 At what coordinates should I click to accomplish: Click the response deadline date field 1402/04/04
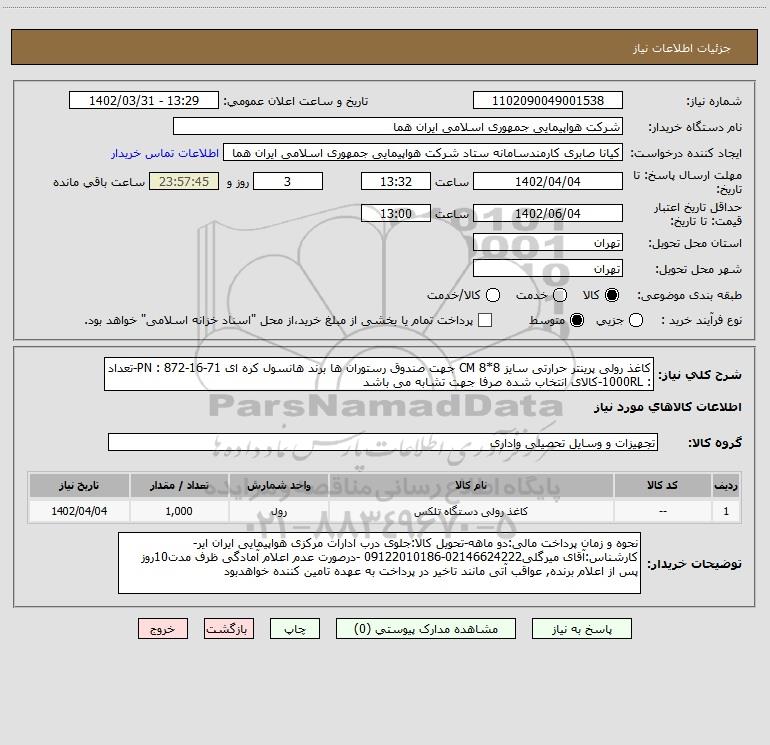(547, 182)
